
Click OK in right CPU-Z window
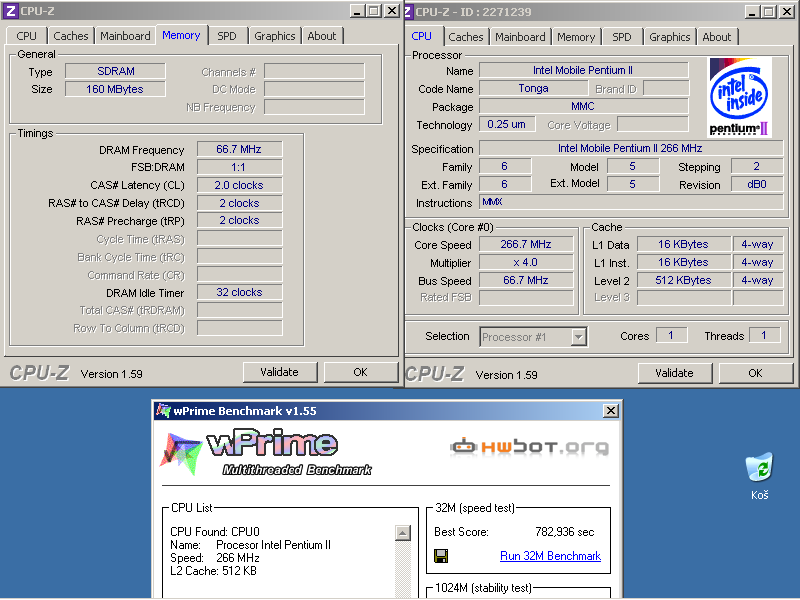coord(755,373)
